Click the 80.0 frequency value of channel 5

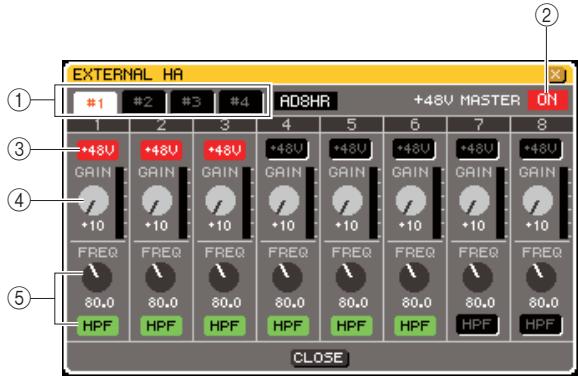pos(353,303)
